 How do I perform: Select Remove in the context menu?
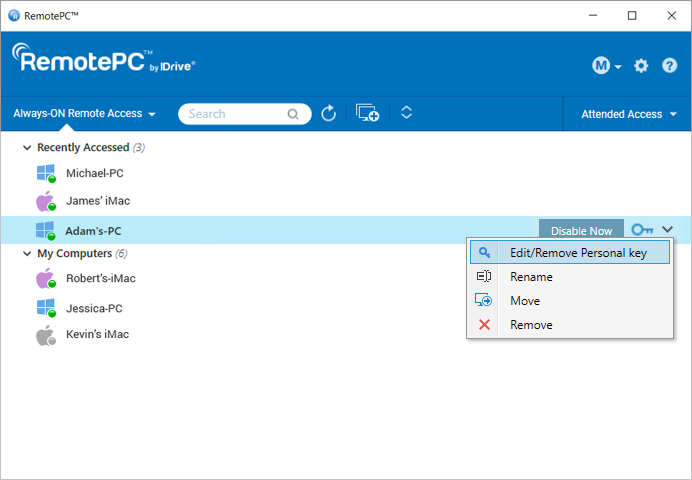tap(531, 325)
